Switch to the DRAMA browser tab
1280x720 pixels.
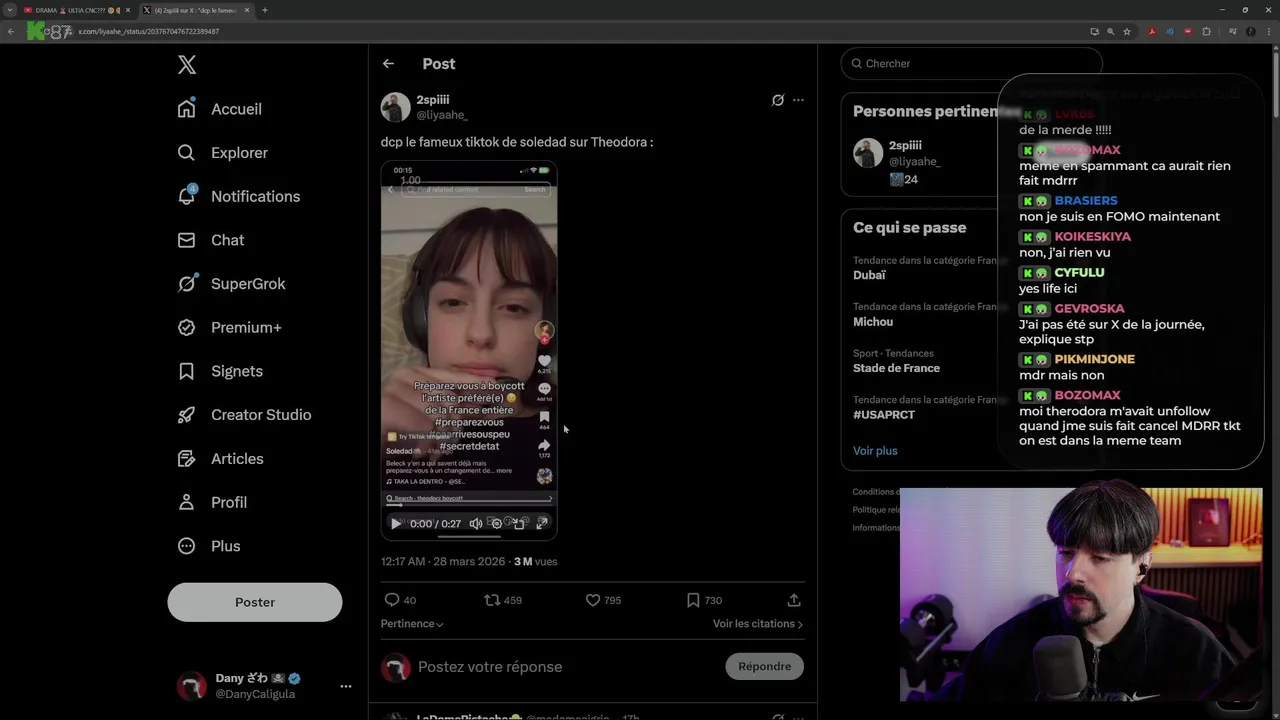77,10
